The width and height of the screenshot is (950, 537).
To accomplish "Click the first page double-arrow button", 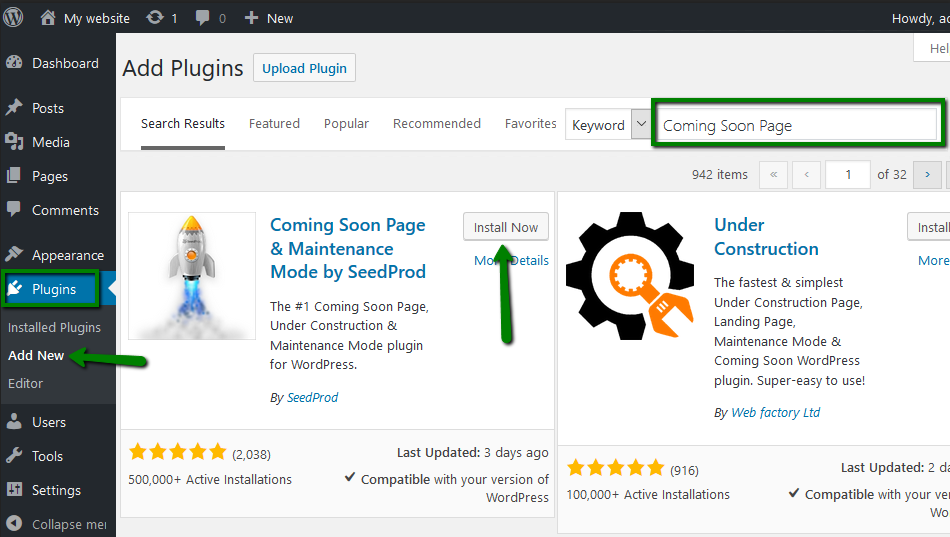I will (x=774, y=175).
